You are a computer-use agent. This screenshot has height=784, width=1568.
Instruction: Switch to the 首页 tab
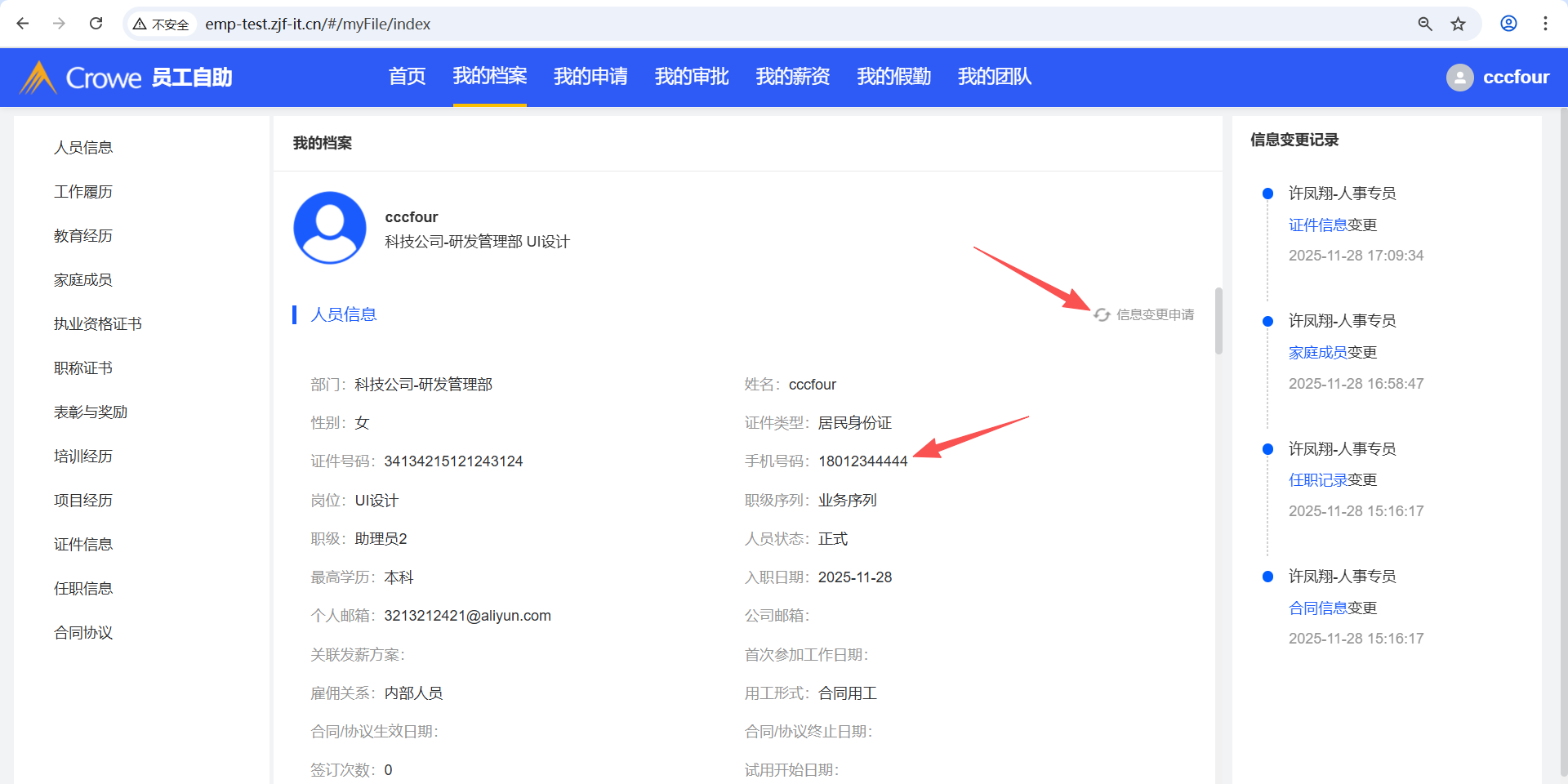[x=407, y=77]
